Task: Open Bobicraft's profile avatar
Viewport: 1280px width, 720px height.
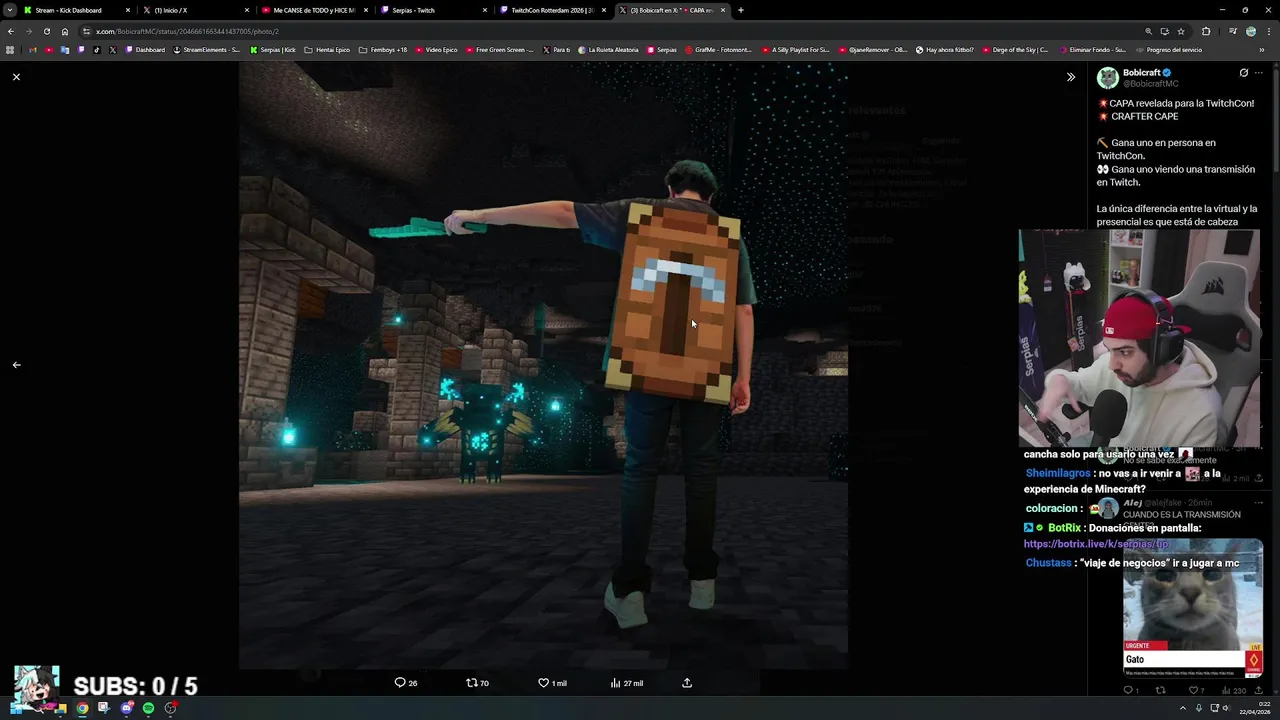Action: point(1108,78)
